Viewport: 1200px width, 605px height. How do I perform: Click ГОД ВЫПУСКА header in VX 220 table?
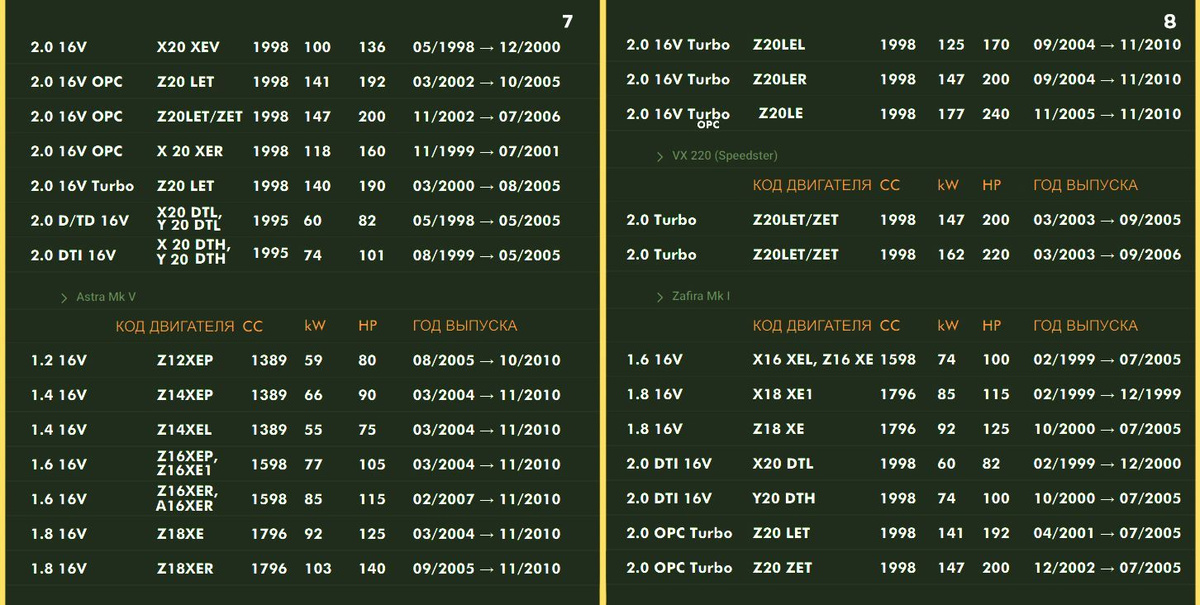(x=1085, y=186)
